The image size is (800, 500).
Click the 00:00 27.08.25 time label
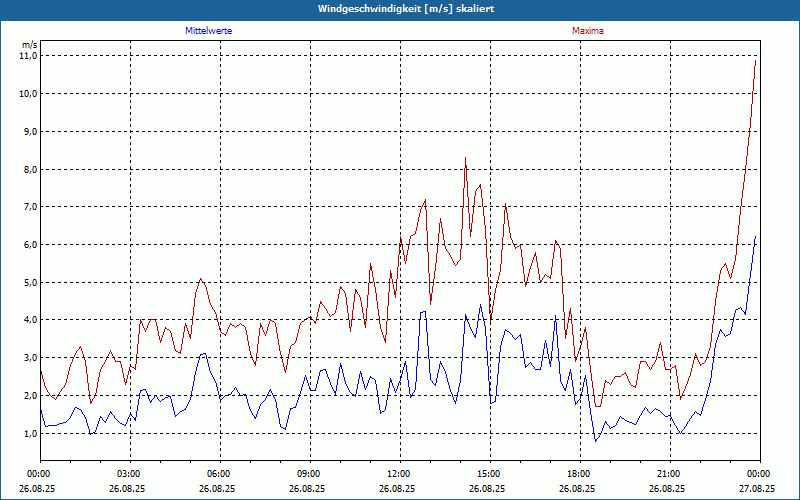coord(757,481)
